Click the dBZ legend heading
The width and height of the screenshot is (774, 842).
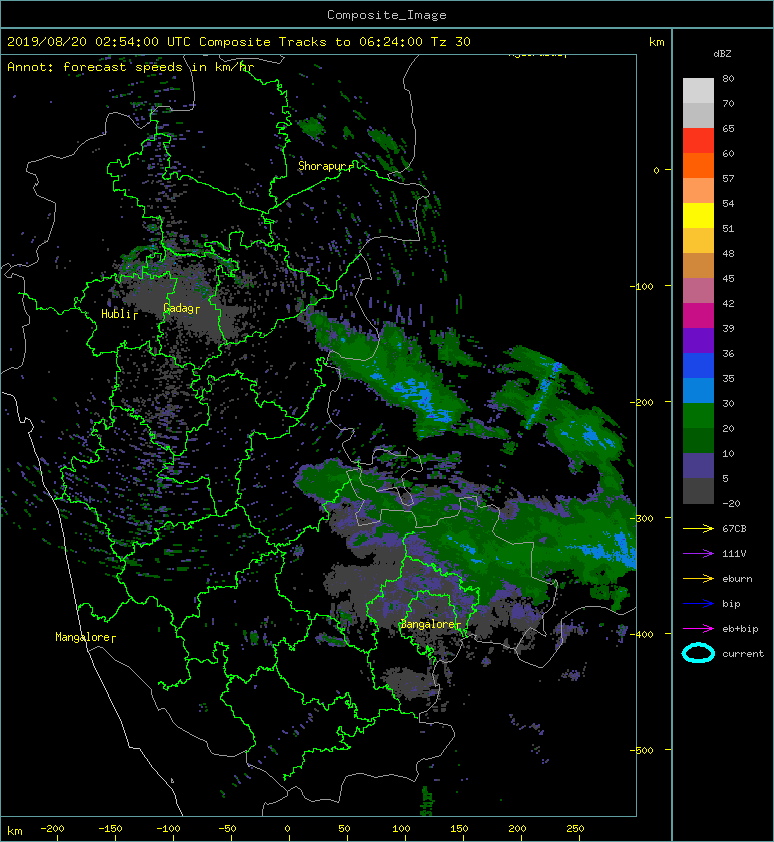click(722, 54)
